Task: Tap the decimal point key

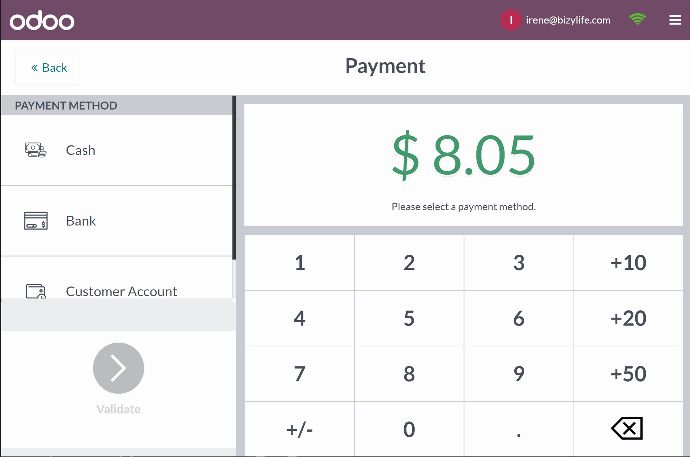Action: 519,429
